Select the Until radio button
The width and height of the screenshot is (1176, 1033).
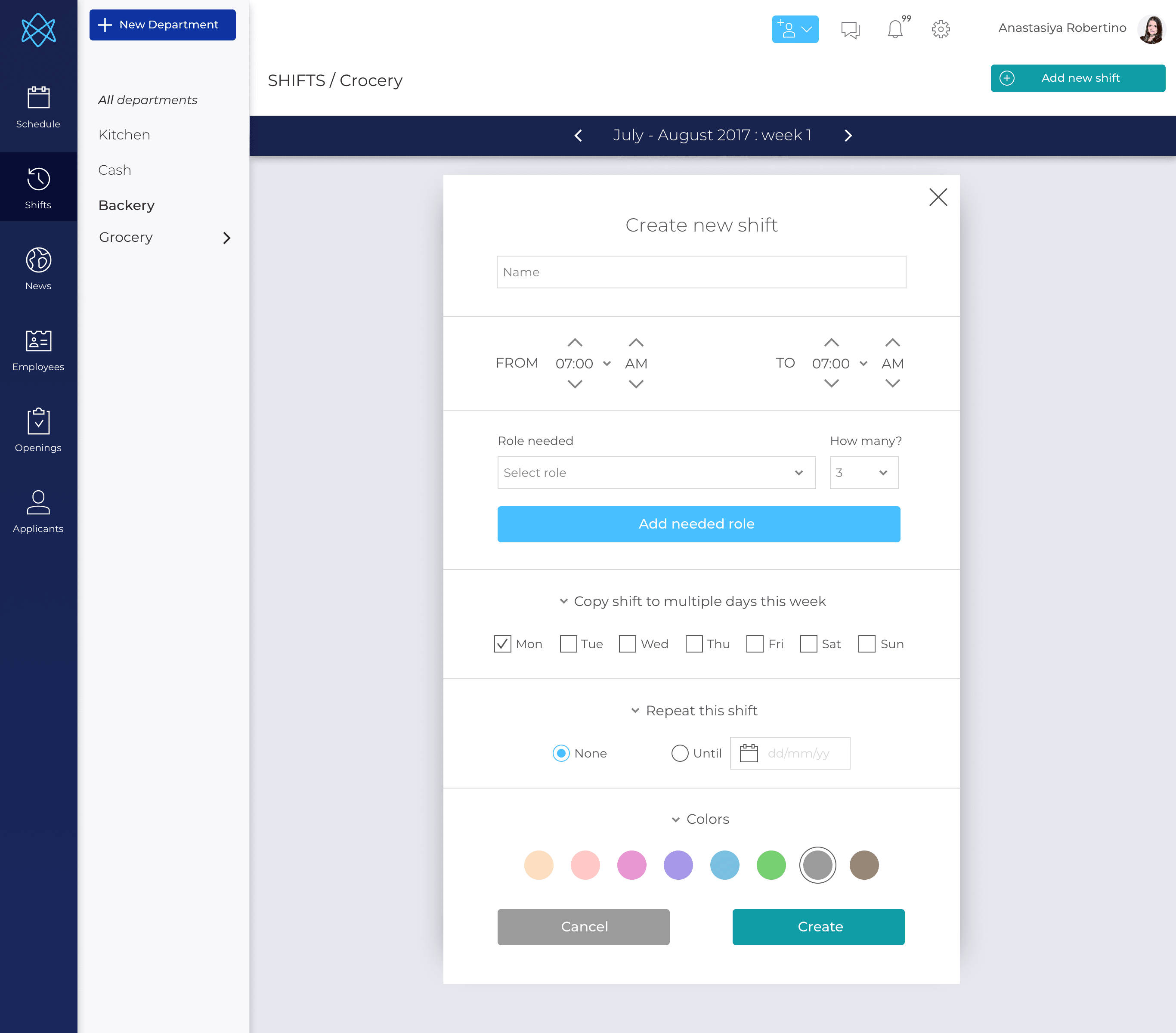(x=680, y=754)
